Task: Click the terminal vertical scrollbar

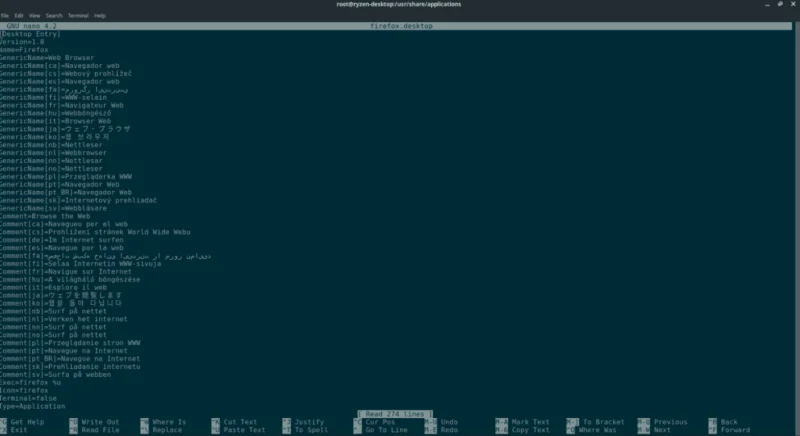Action: (x=797, y=228)
